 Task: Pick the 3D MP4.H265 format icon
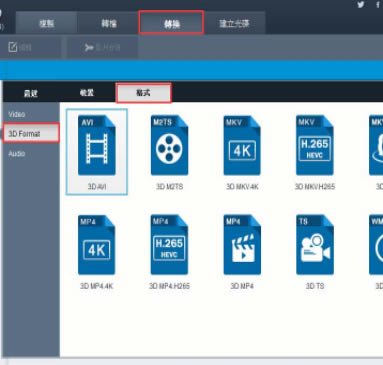(x=169, y=245)
